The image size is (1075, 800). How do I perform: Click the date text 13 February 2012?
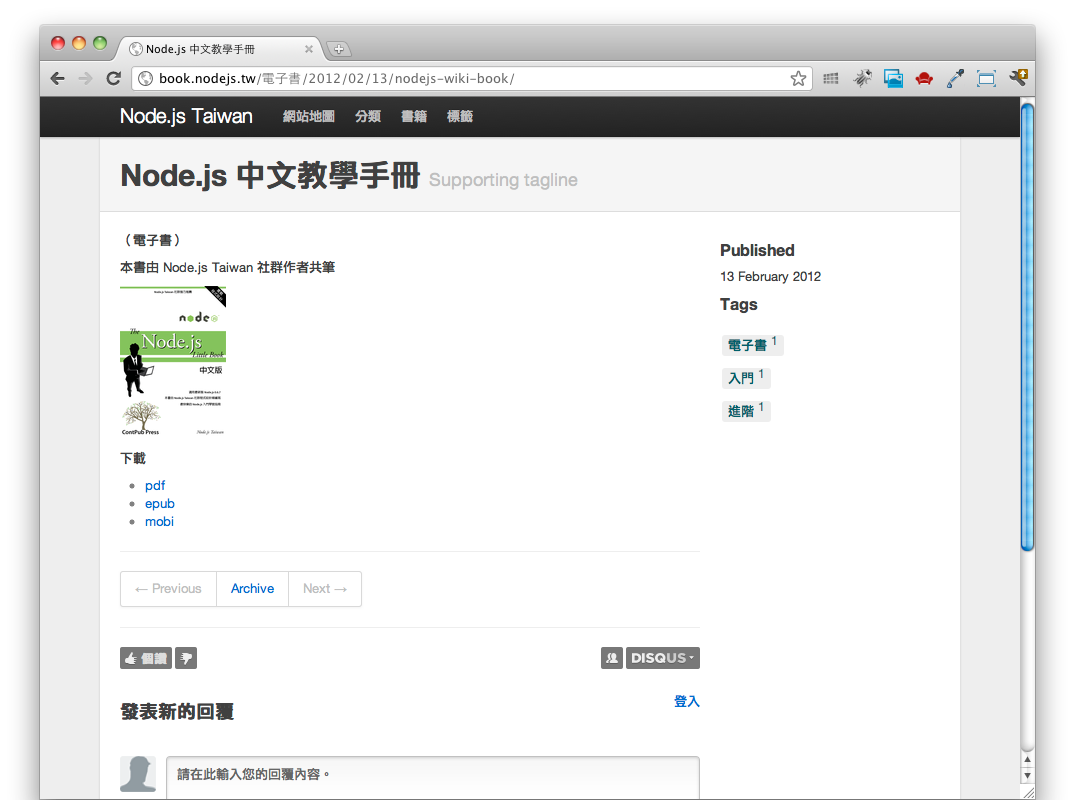point(770,276)
